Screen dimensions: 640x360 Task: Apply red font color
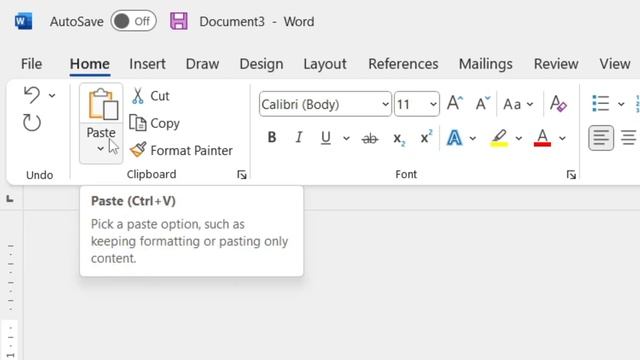(x=542, y=138)
